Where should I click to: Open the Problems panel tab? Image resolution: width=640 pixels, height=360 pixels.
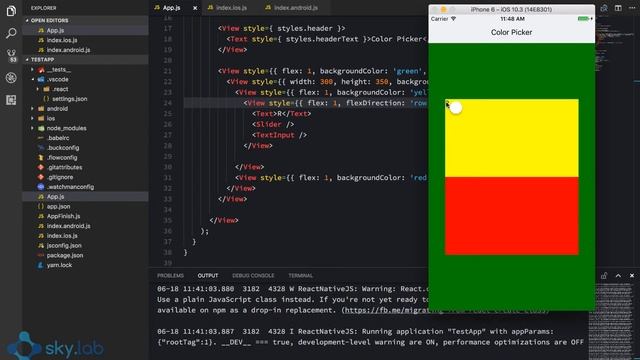pos(171,276)
